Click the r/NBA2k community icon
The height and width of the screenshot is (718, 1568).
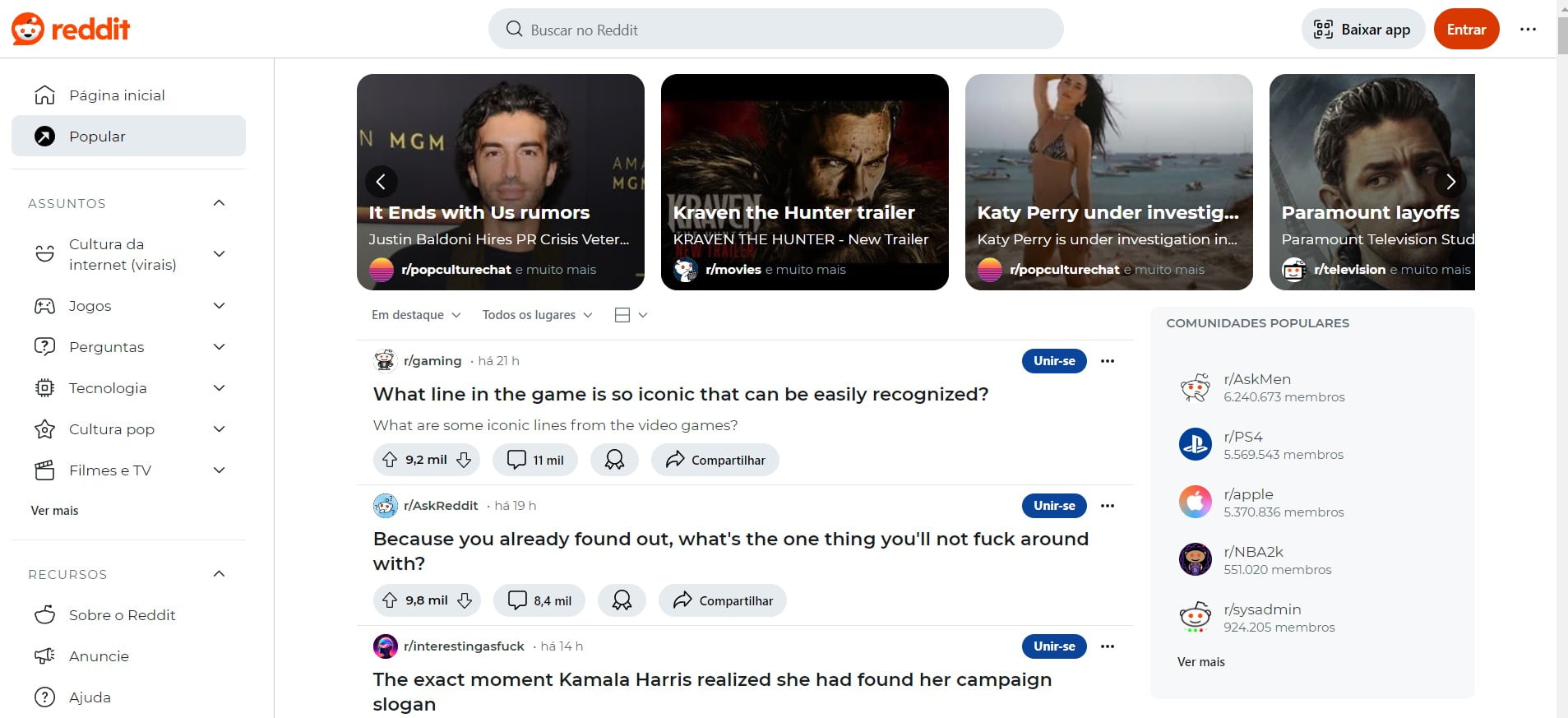point(1195,559)
